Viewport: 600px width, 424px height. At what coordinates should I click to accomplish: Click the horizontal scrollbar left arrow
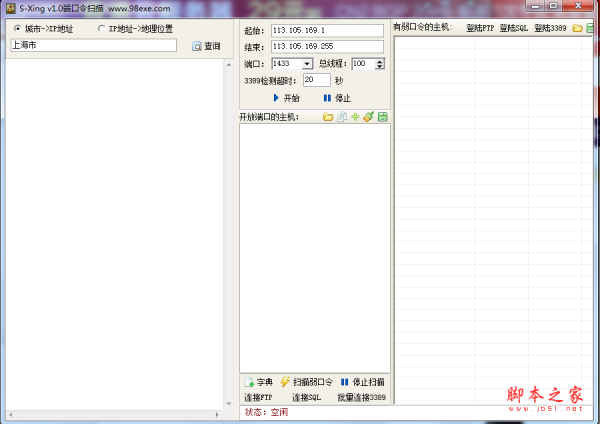pos(10,415)
